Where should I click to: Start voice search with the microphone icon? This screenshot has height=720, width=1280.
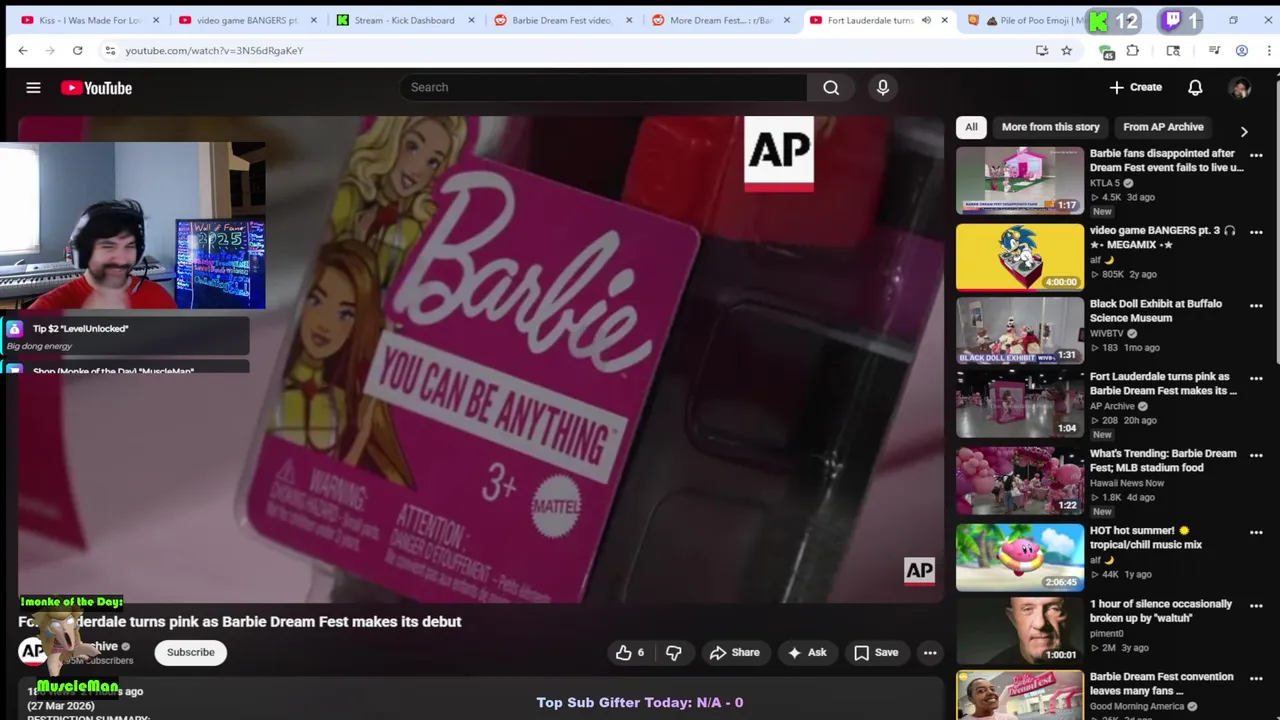(883, 87)
